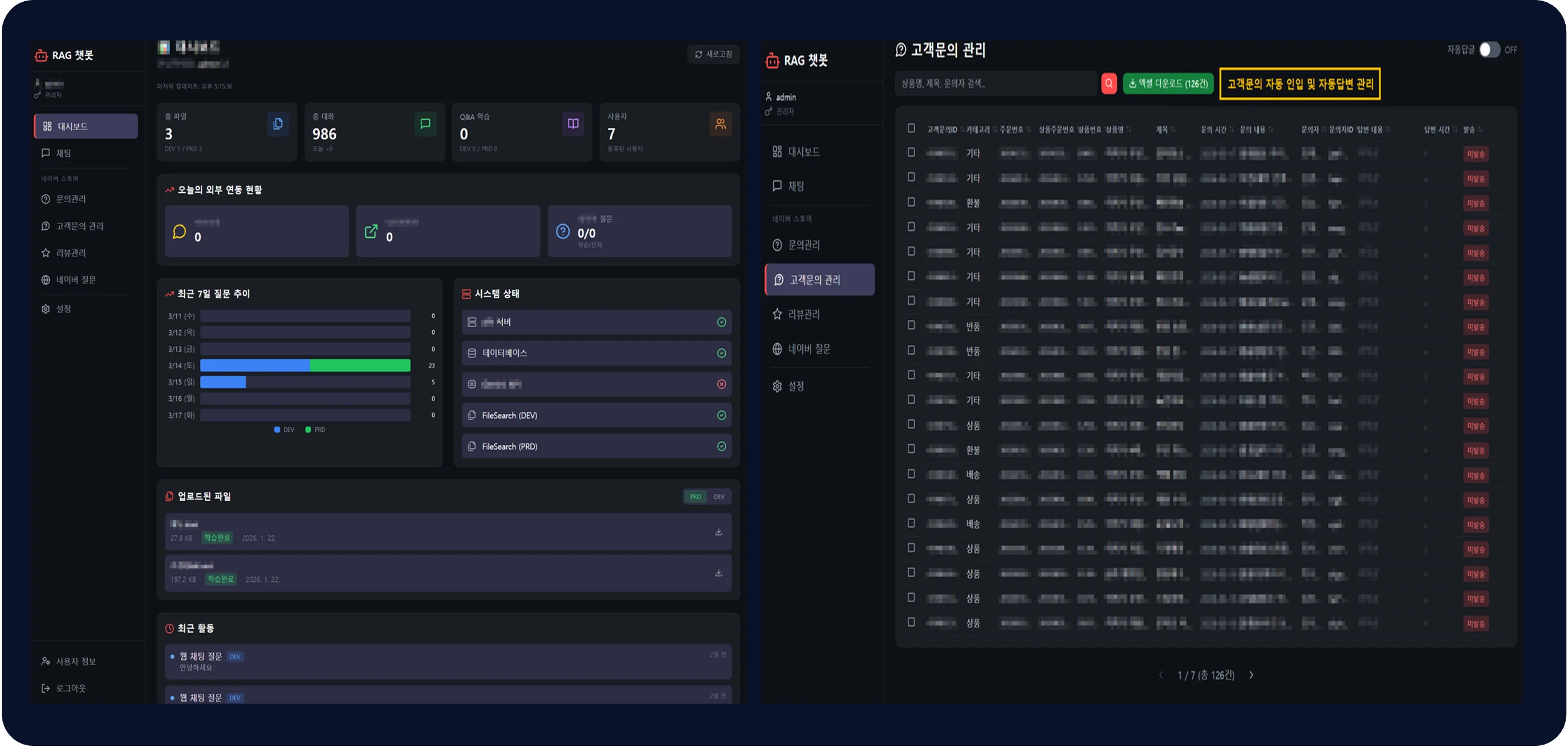Sort by the 제목 column header
Image resolution: width=1568 pixels, height=747 pixels.
point(1165,129)
